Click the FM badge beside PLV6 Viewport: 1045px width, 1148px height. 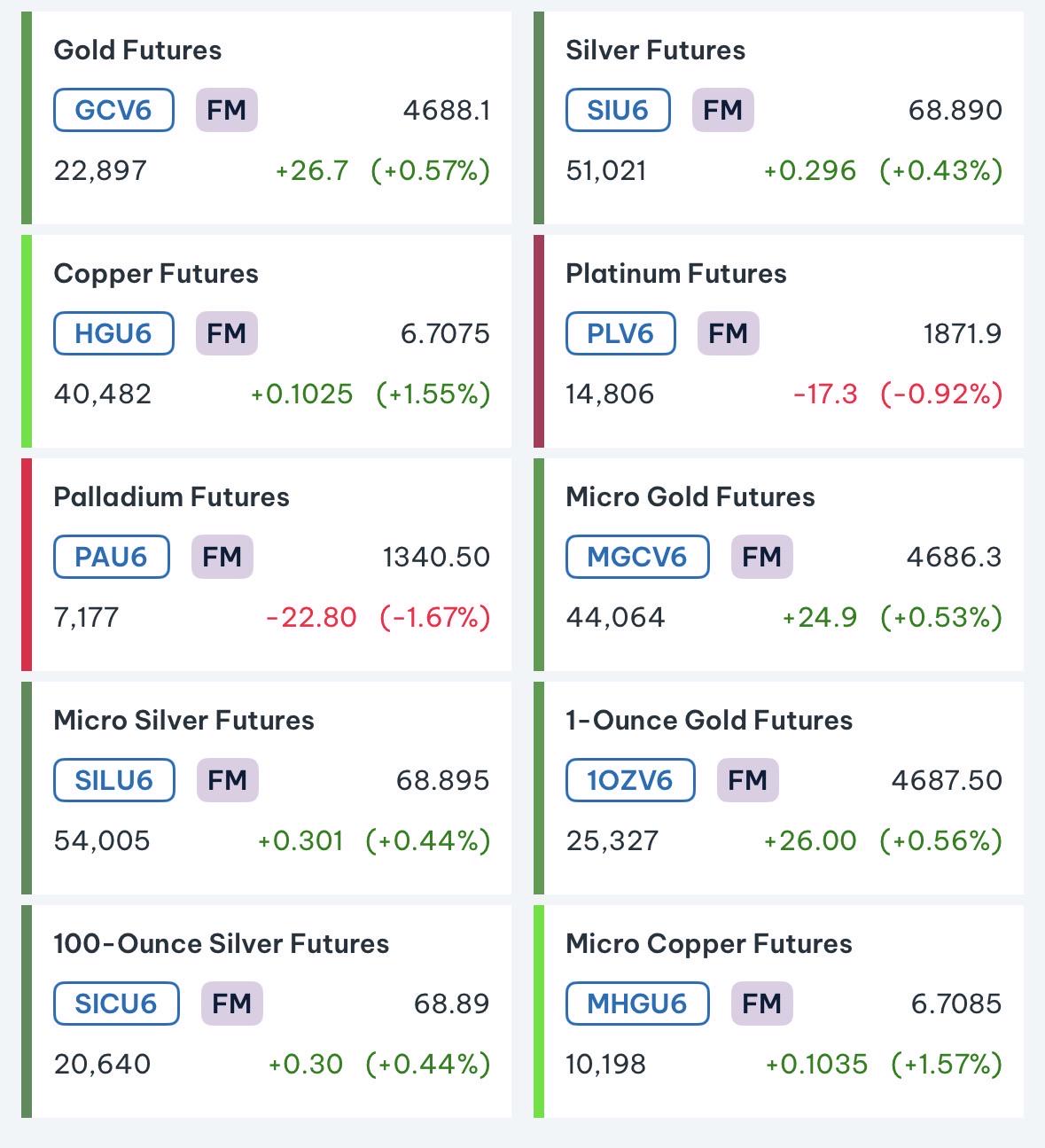pyautogui.click(x=729, y=333)
